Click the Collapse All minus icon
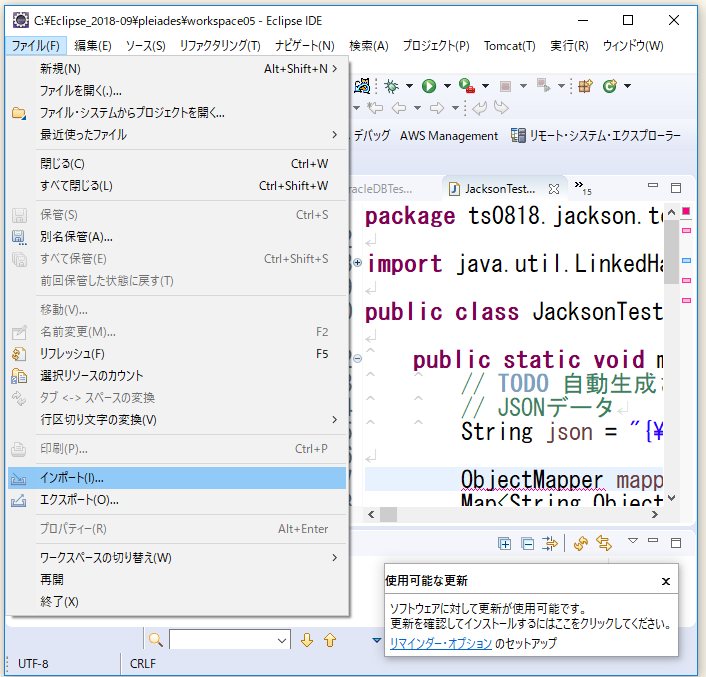The height and width of the screenshot is (677, 706). (527, 544)
